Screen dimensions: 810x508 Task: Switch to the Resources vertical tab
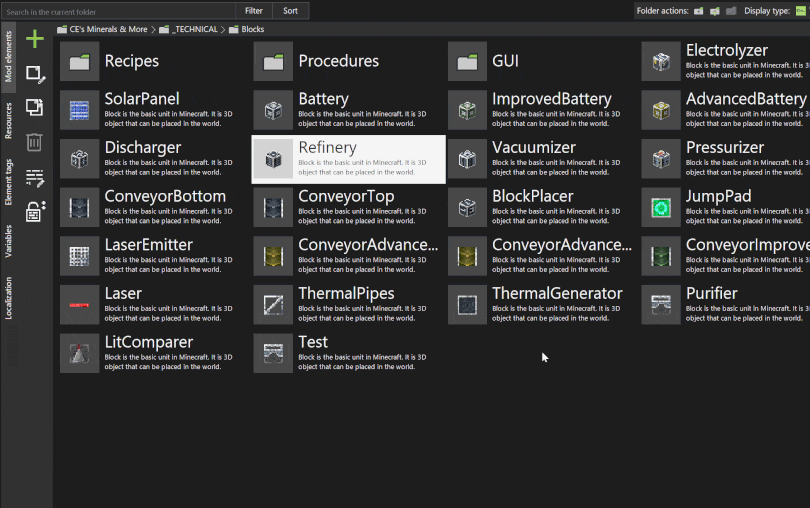(x=8, y=120)
